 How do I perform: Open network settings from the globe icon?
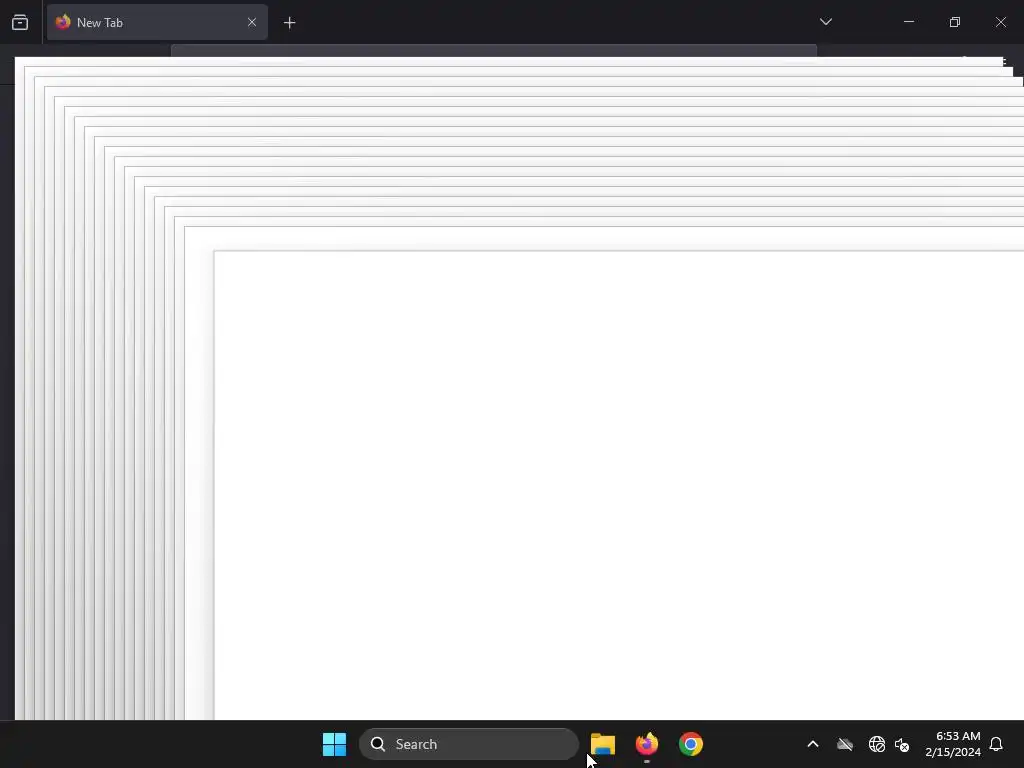click(876, 744)
